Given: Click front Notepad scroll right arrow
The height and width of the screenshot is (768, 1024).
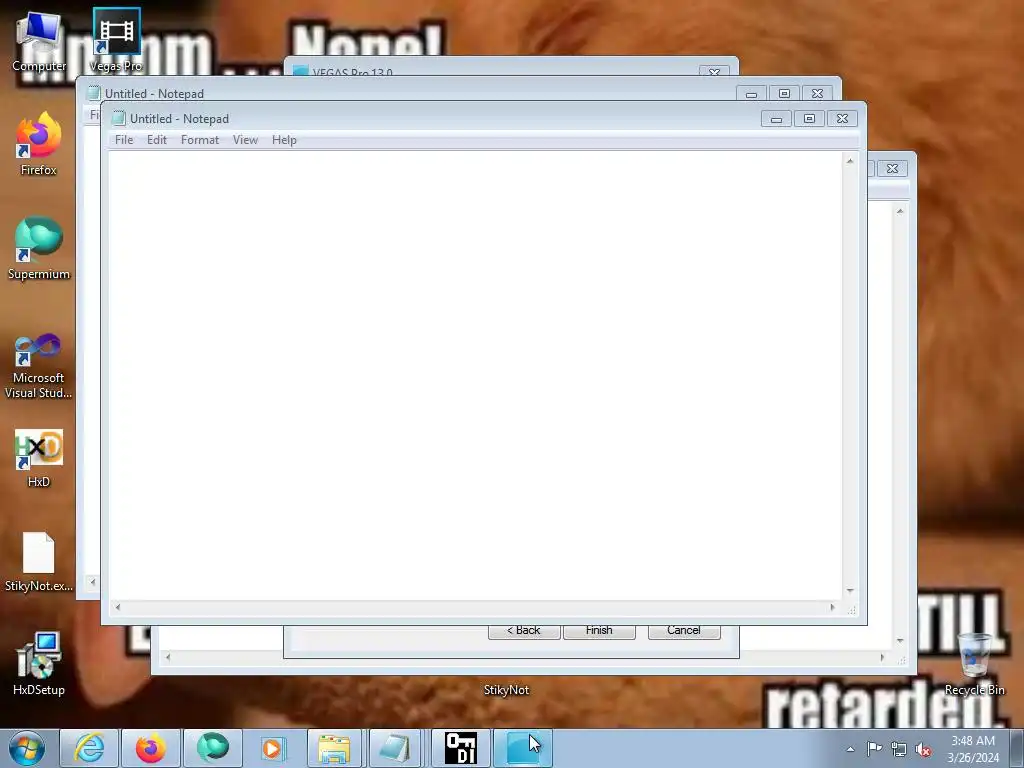Looking at the screenshot, I should (832, 607).
